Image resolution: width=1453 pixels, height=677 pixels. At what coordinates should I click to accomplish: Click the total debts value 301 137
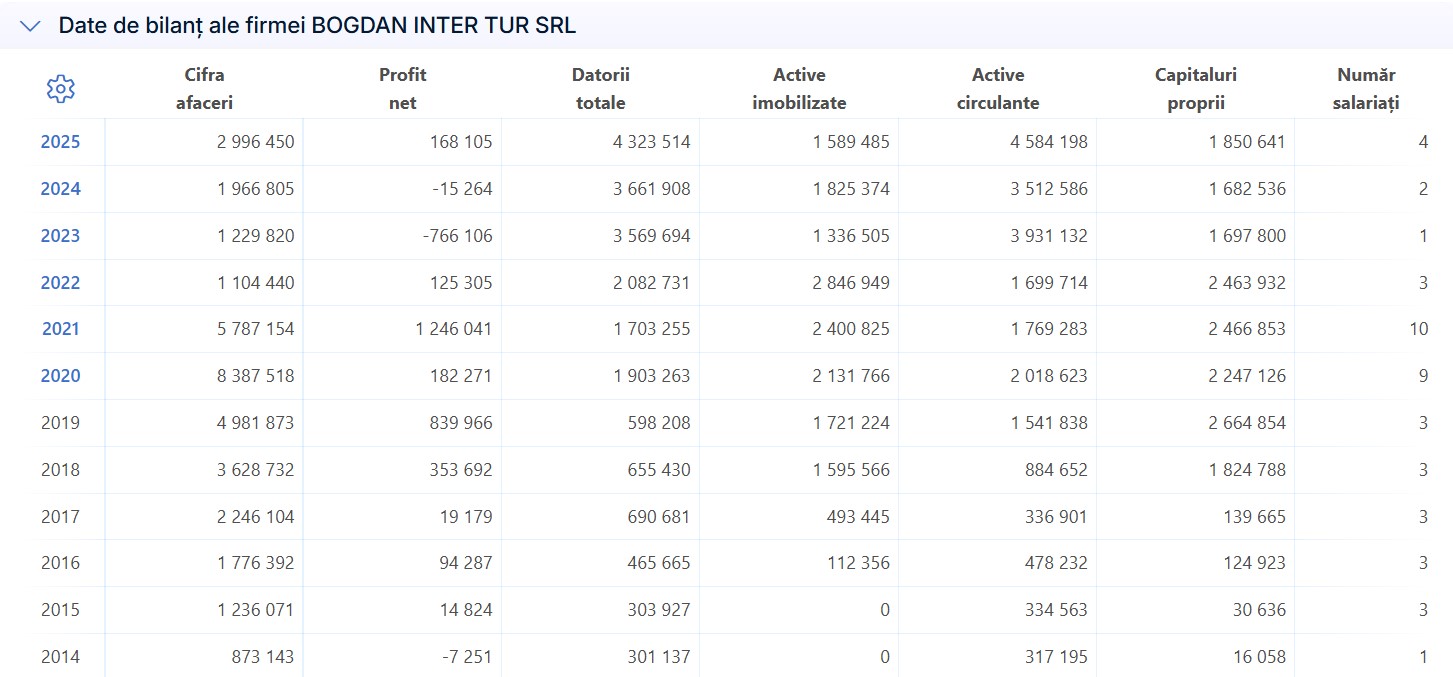click(x=658, y=657)
